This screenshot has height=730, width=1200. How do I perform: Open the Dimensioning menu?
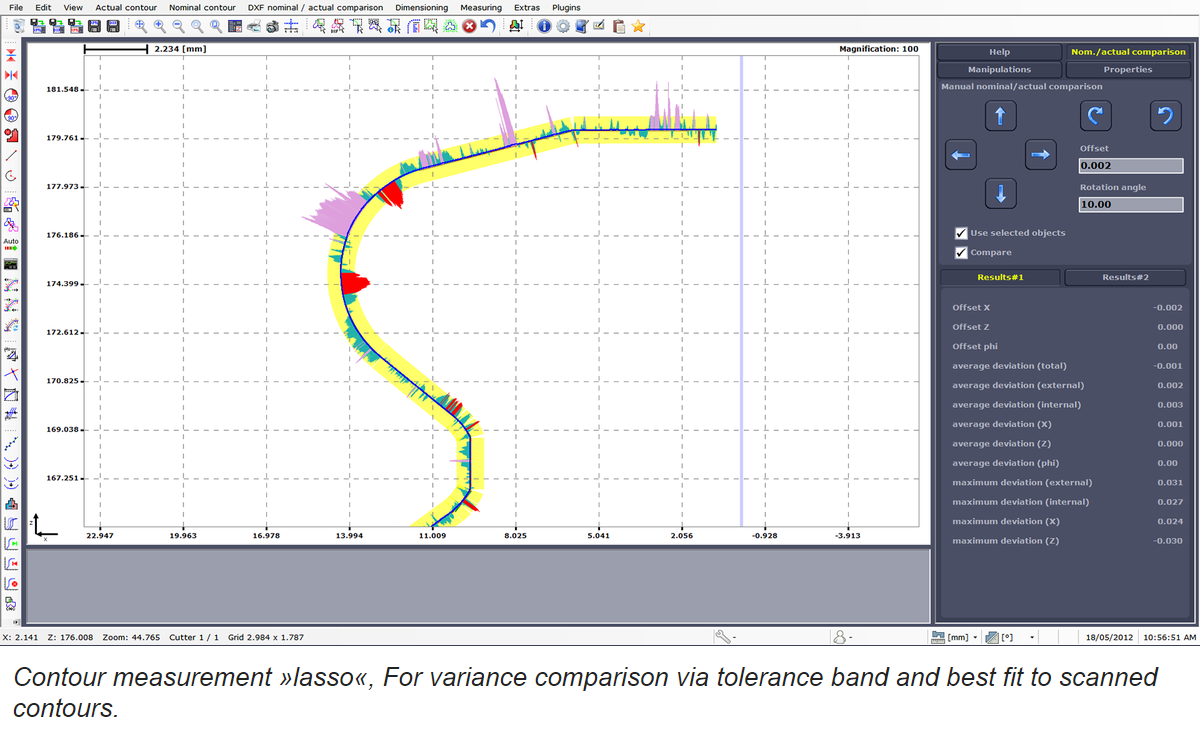(x=421, y=7)
